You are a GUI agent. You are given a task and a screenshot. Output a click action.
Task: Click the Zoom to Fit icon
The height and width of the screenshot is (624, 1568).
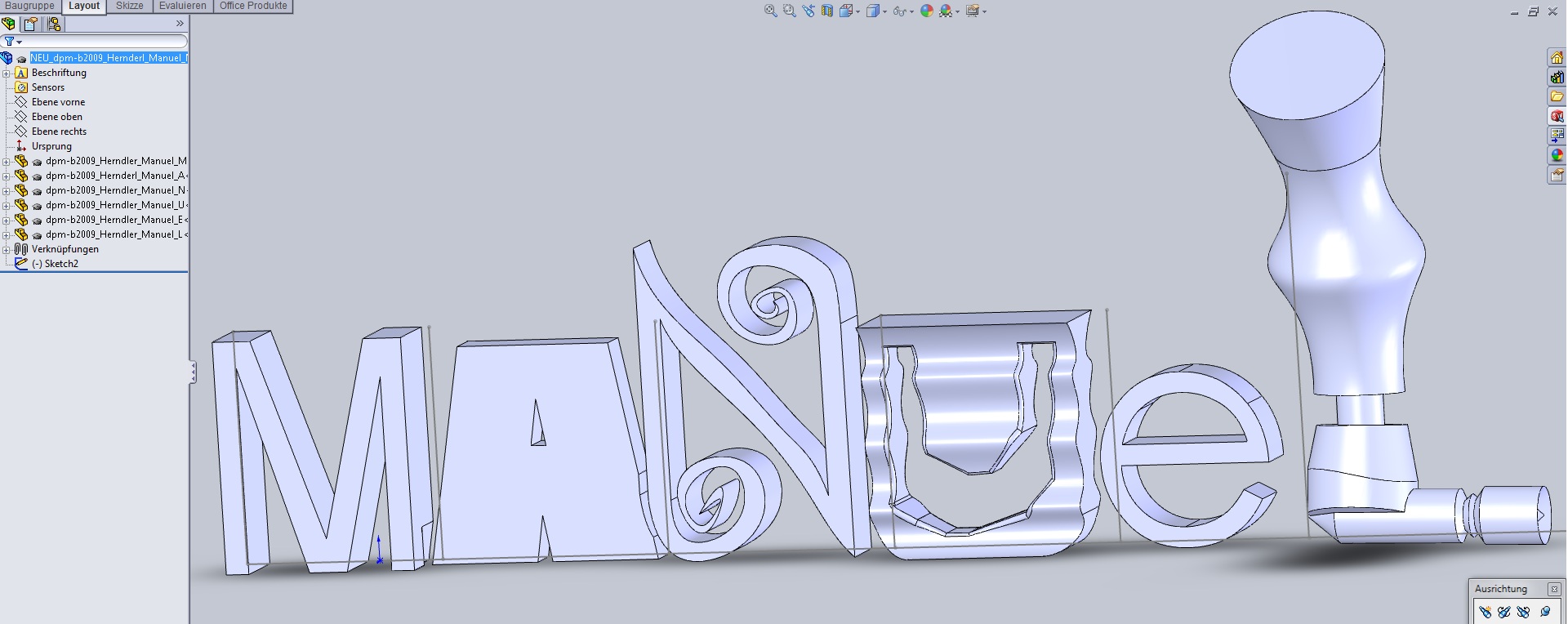click(x=770, y=11)
